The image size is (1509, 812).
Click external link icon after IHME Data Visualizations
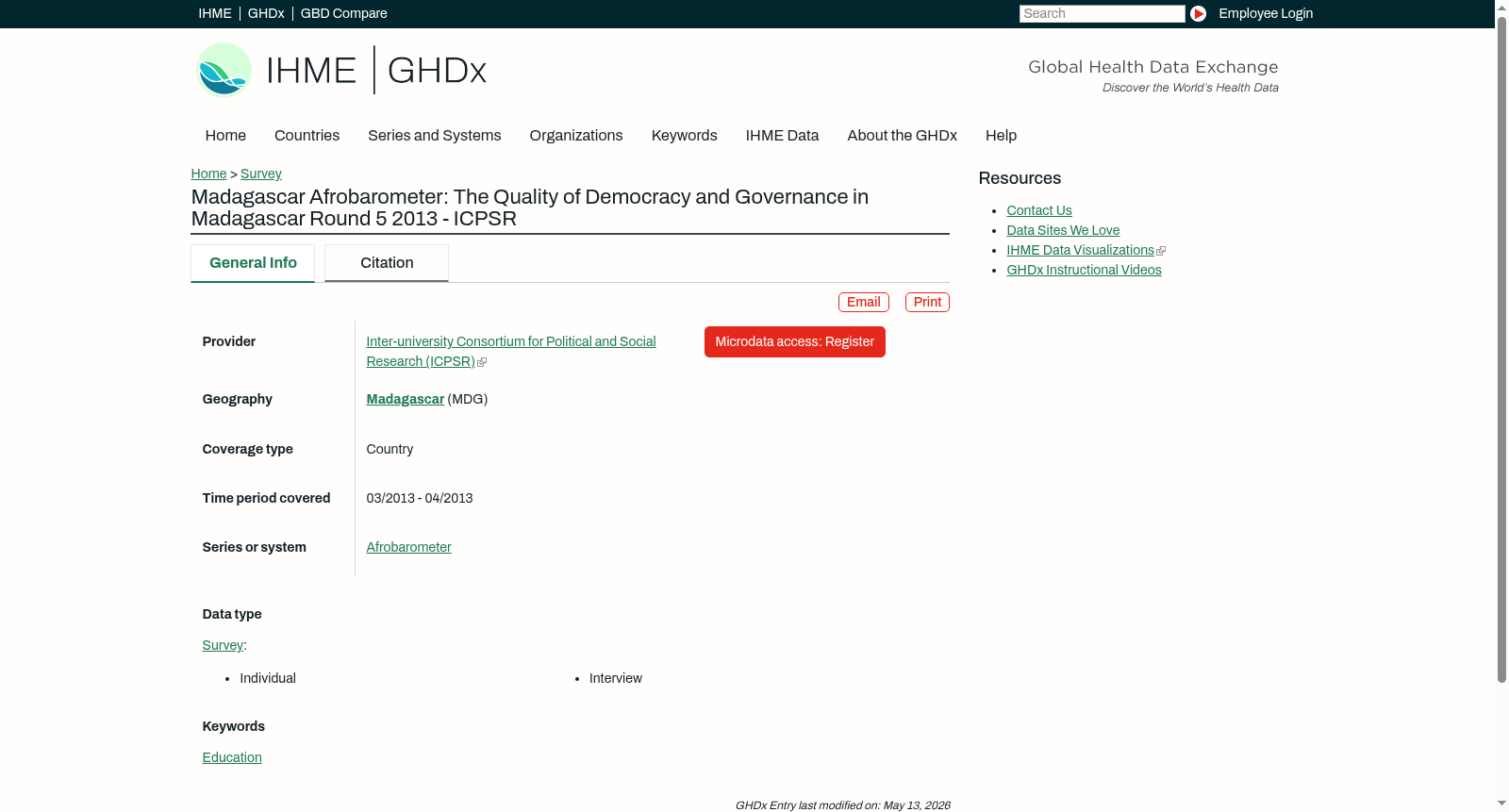point(1161,251)
